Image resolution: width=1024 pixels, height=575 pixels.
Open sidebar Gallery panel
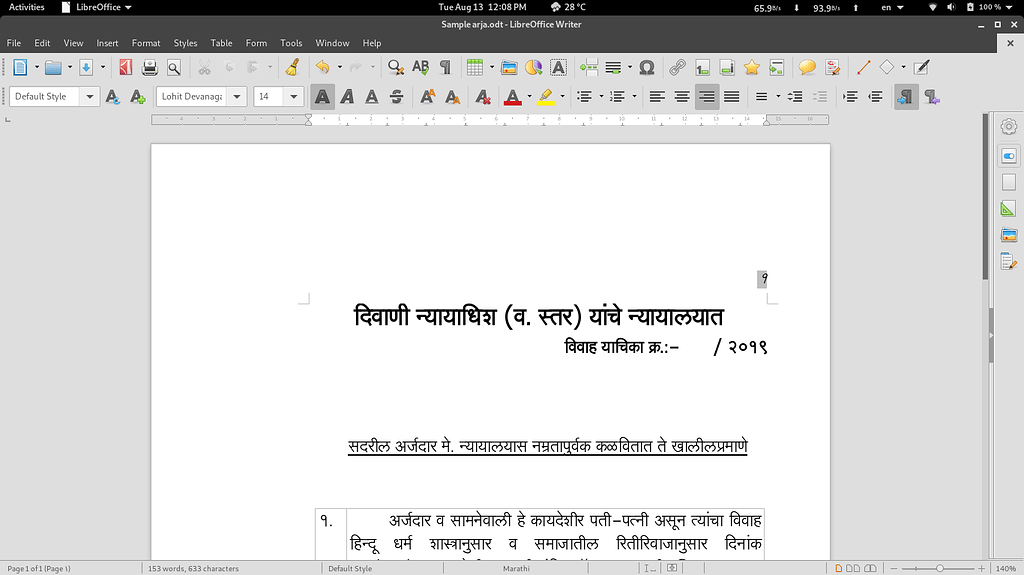tap(1009, 236)
